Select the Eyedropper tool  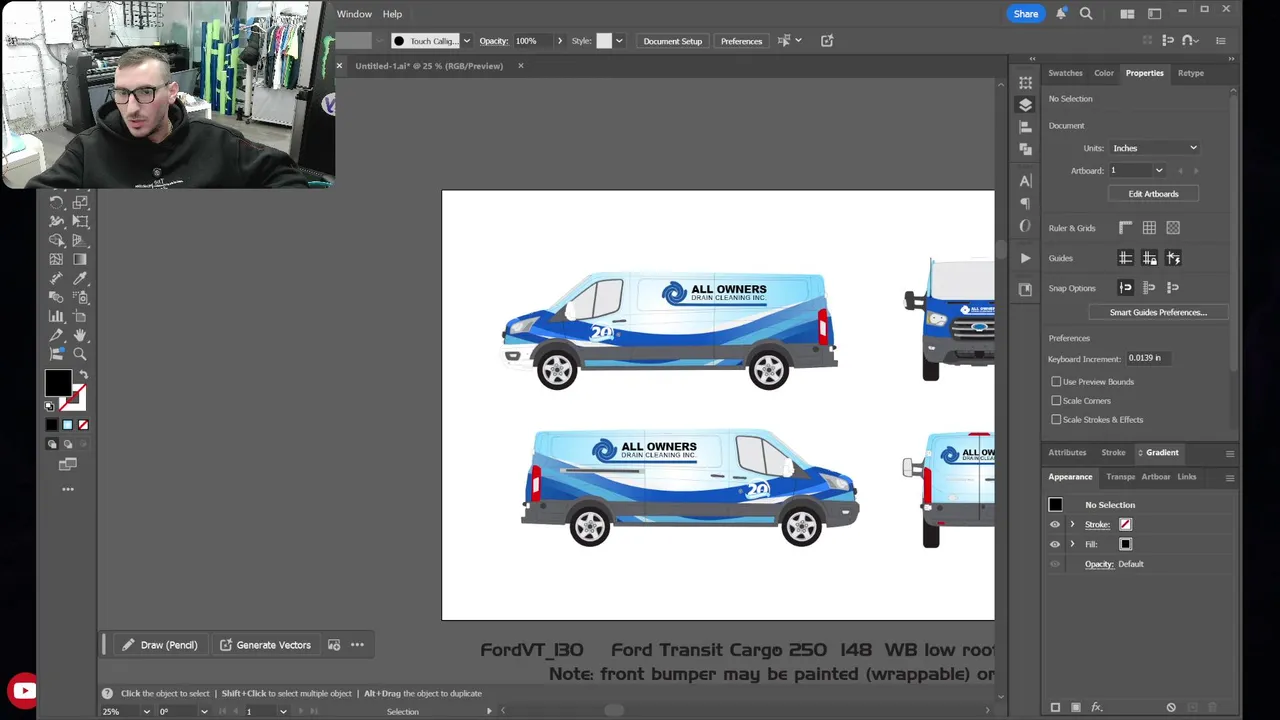click(x=80, y=278)
